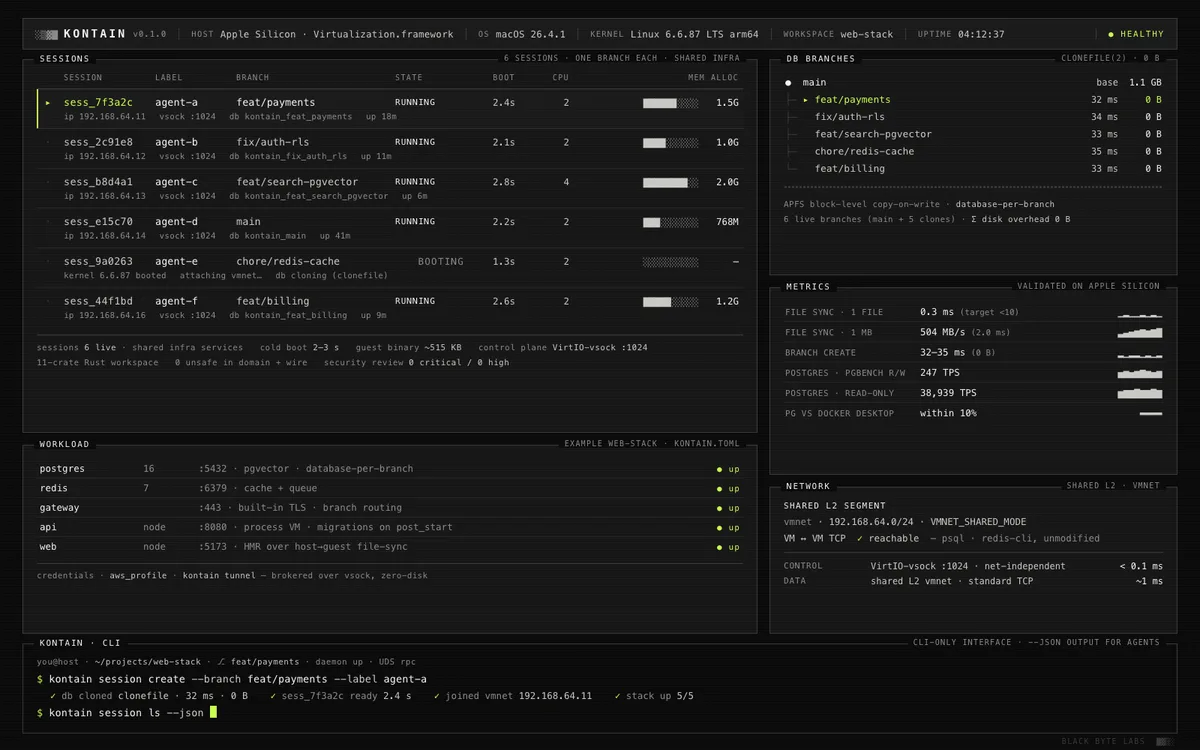Screen dimensions: 1200x750
Task: Click the Black Byte Labs footer logo
Action: point(1118,742)
